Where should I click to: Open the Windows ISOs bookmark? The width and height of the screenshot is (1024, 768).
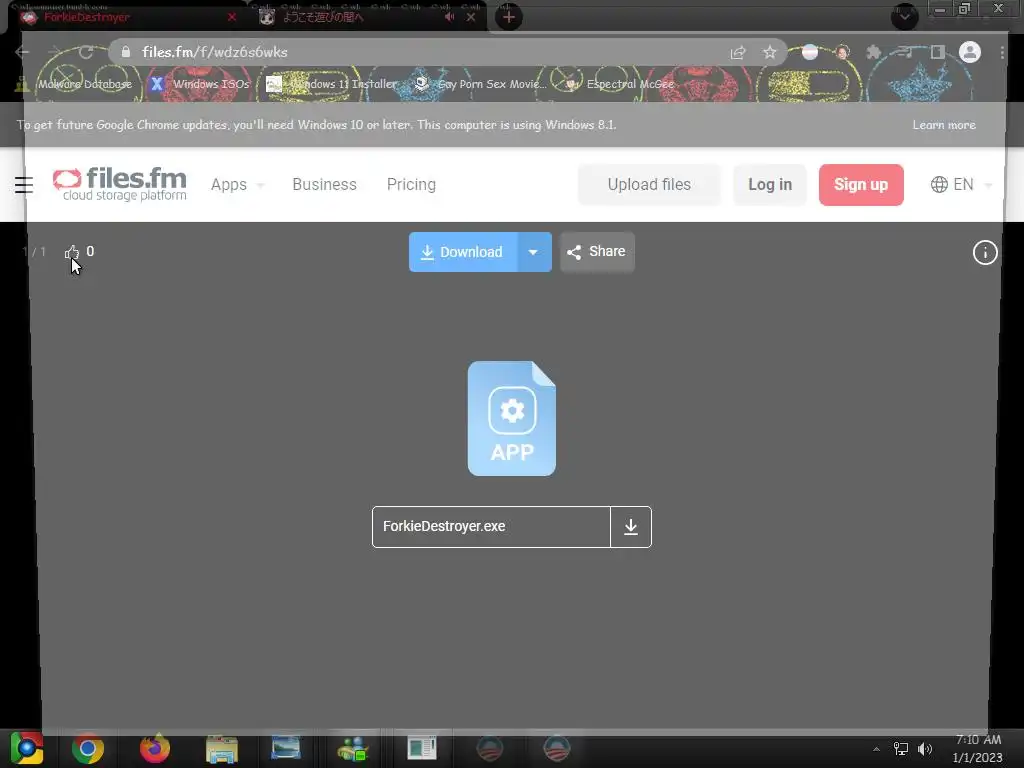click(x=200, y=84)
